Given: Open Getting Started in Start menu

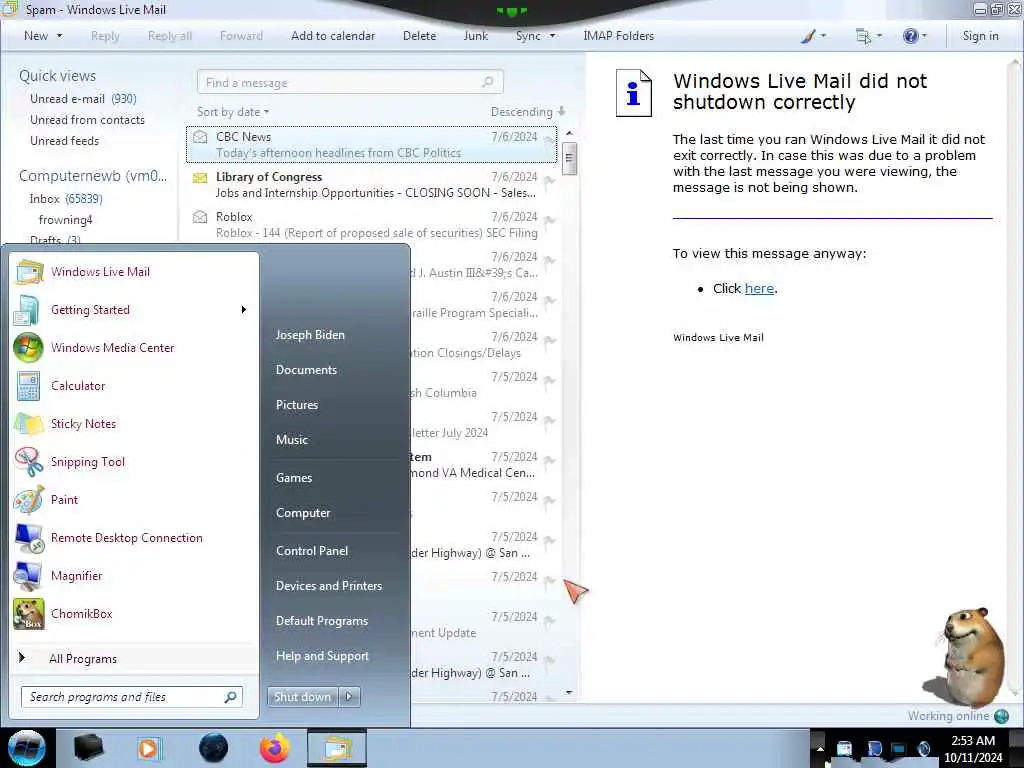Looking at the screenshot, I should click(x=90, y=310).
